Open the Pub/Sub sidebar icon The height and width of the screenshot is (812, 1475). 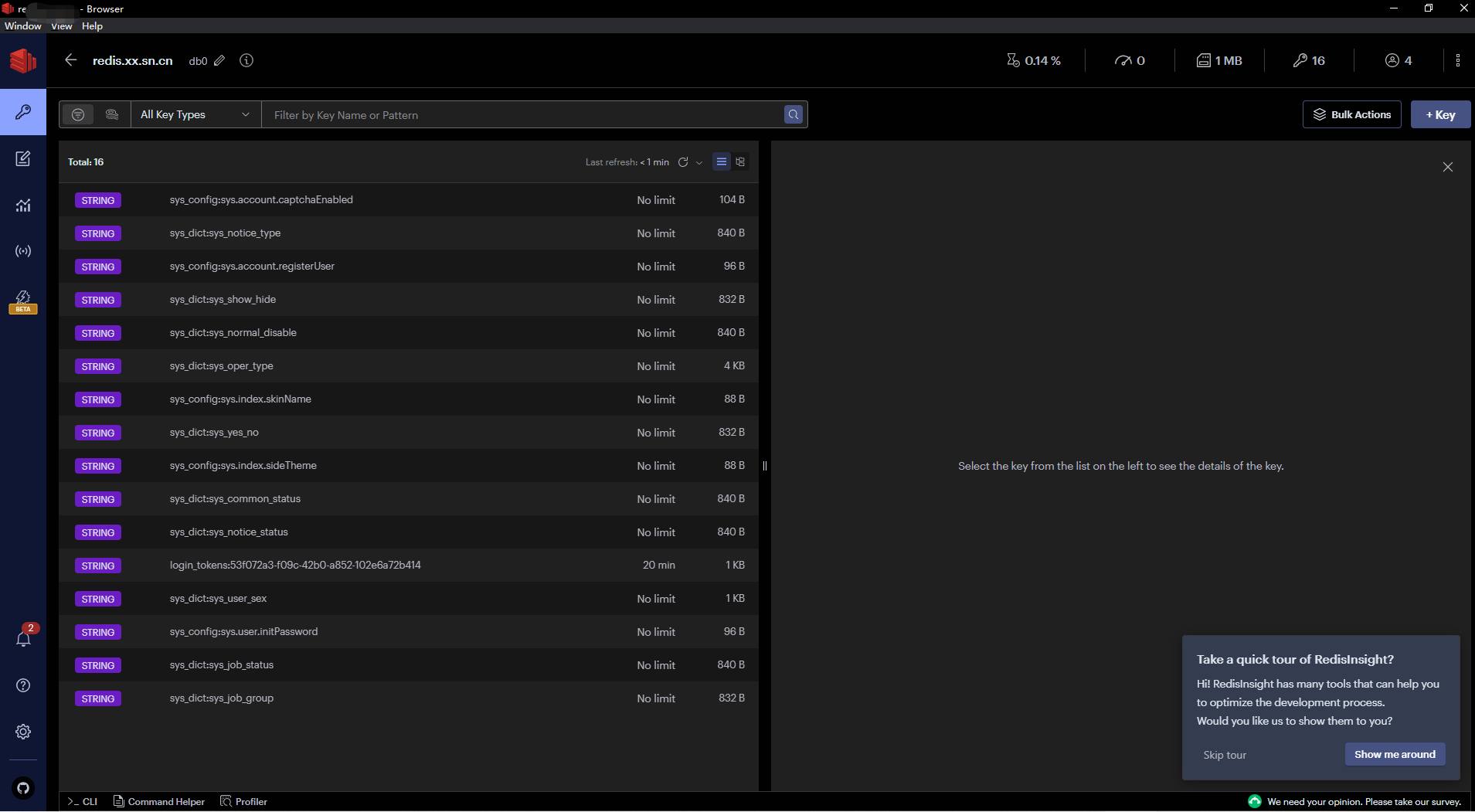click(23, 251)
